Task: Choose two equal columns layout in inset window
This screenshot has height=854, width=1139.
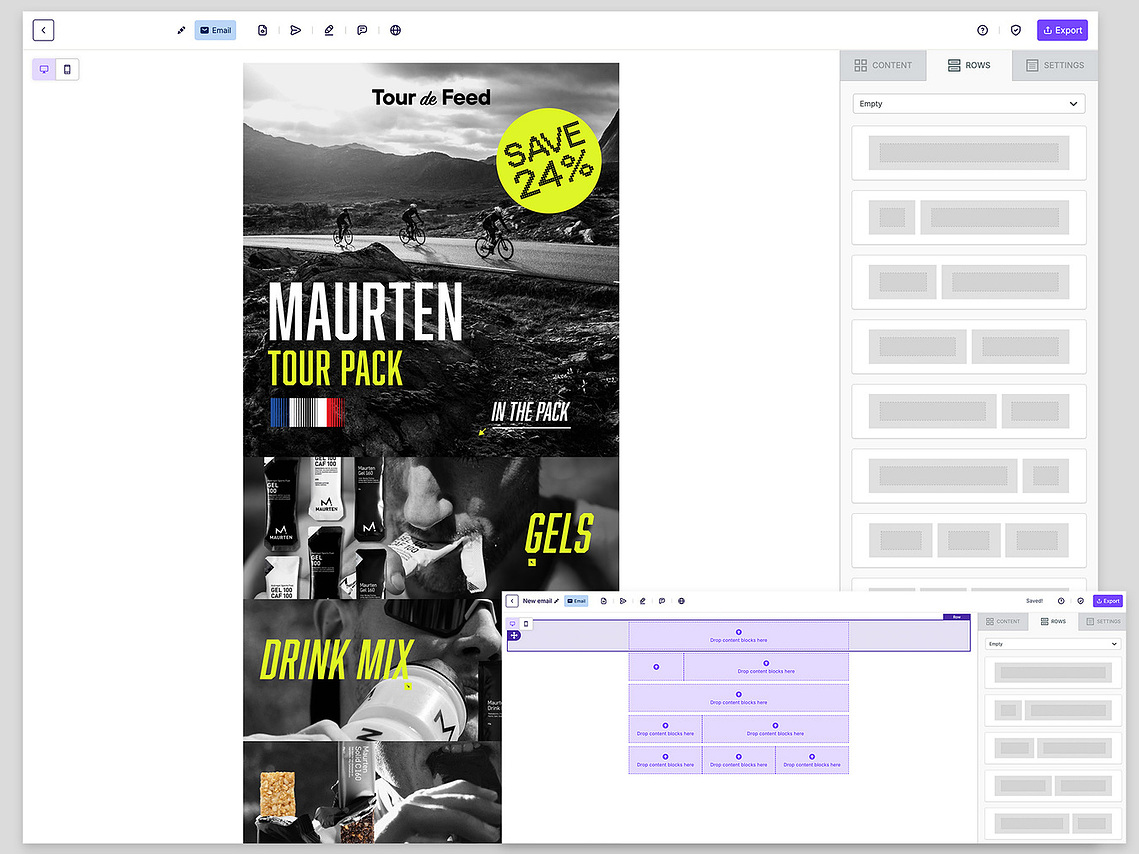Action: click(x=1053, y=785)
